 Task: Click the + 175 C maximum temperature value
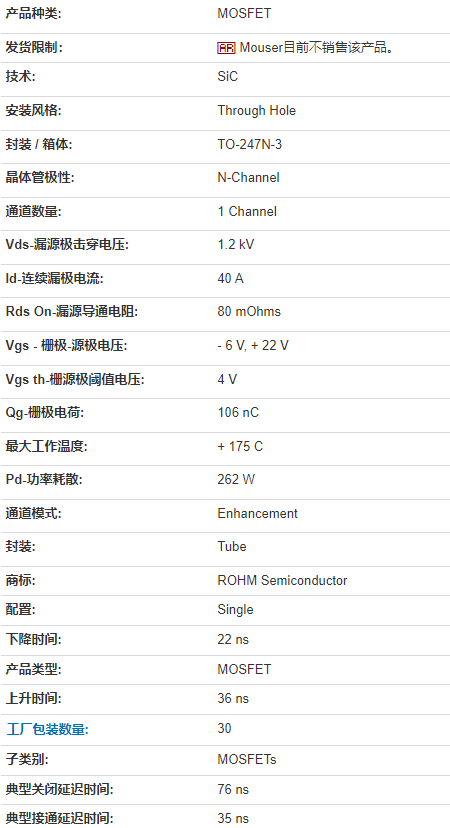pos(240,446)
